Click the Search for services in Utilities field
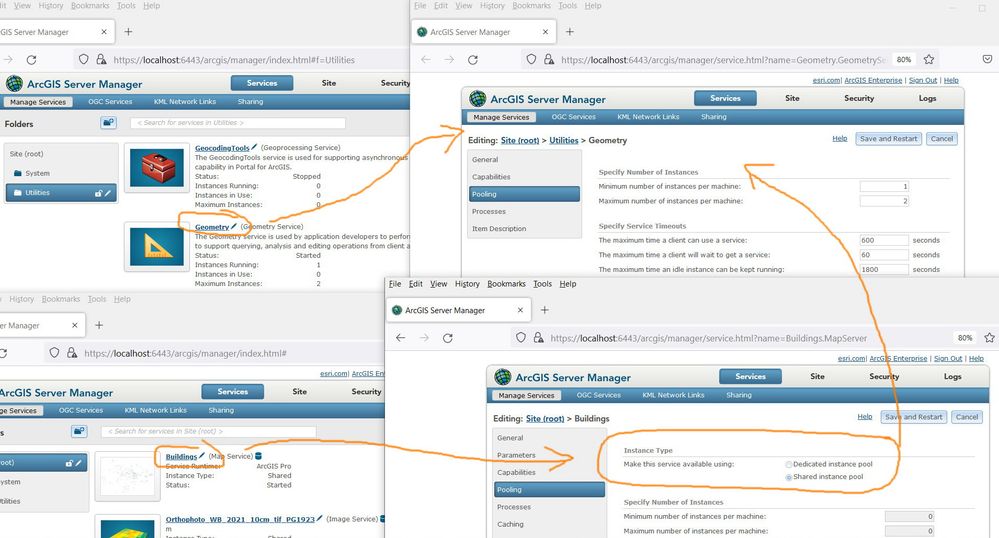Screen dimensions: 999x538 238,123
